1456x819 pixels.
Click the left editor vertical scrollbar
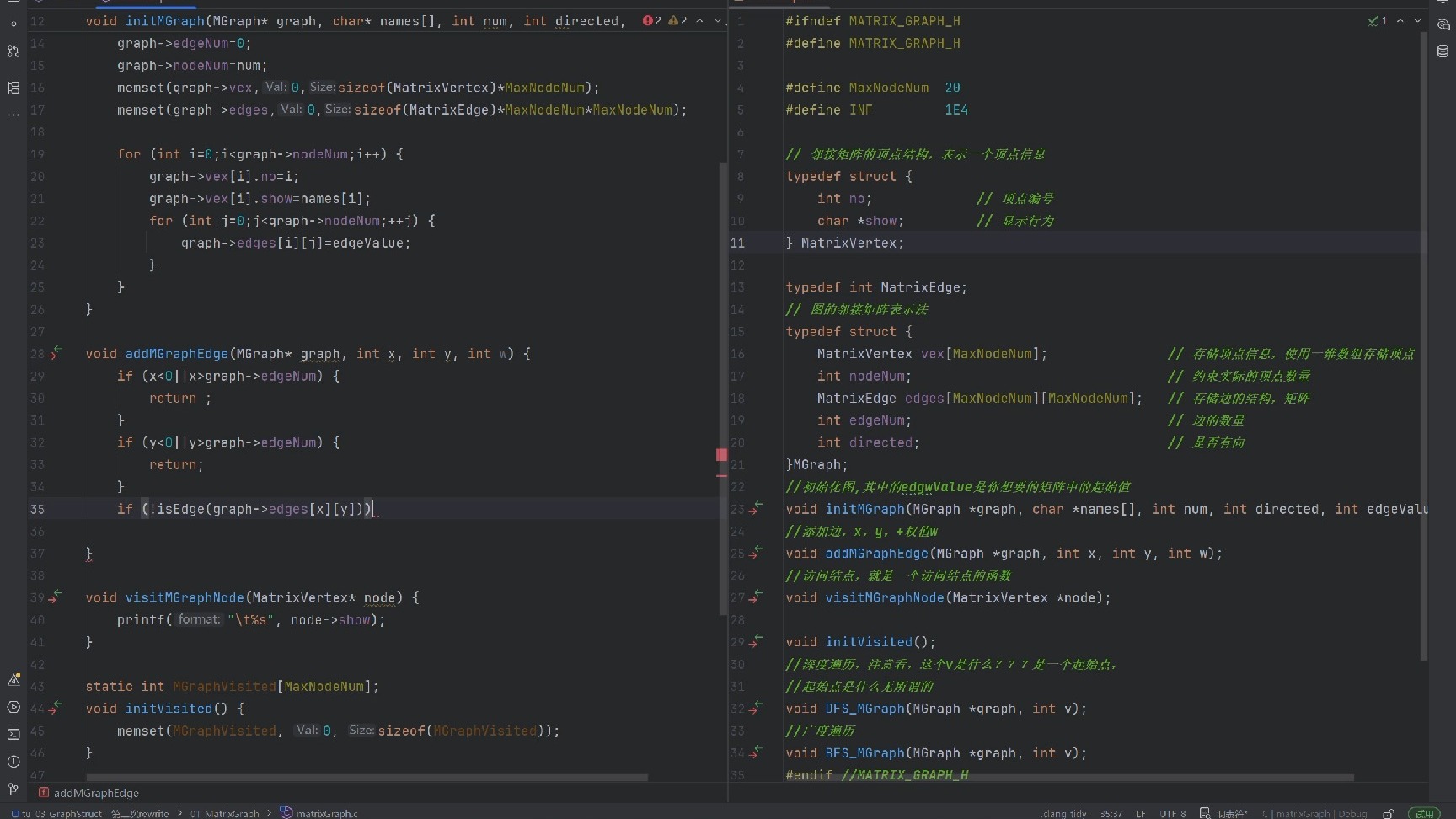pyautogui.click(x=723, y=388)
